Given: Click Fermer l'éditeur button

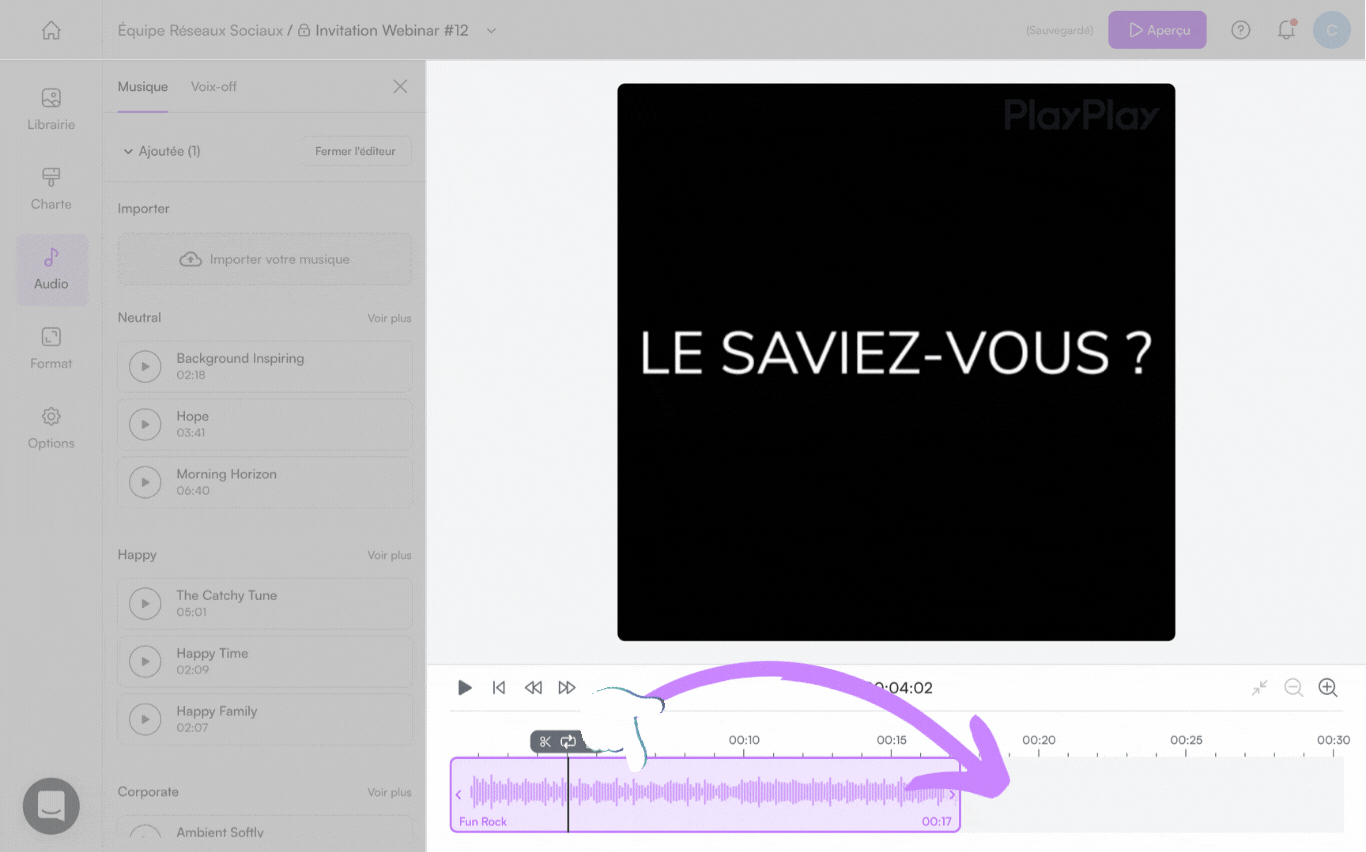Looking at the screenshot, I should (x=356, y=152).
